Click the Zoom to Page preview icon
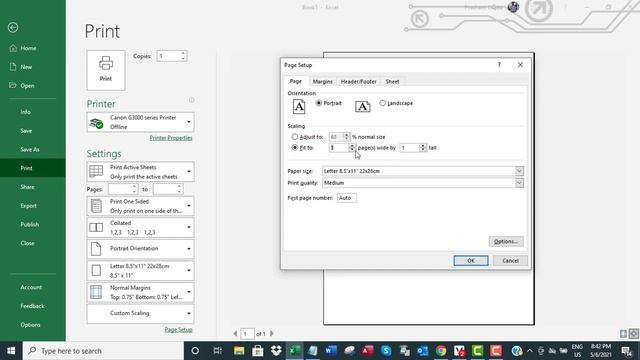 click(x=633, y=334)
